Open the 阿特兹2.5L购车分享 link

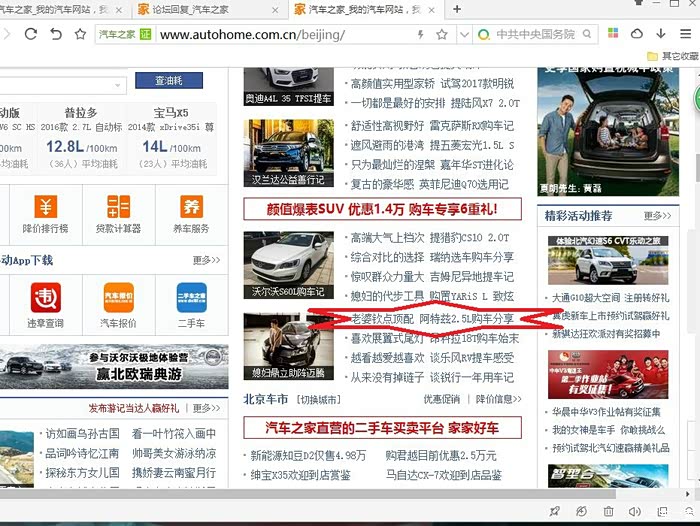tap(465, 318)
